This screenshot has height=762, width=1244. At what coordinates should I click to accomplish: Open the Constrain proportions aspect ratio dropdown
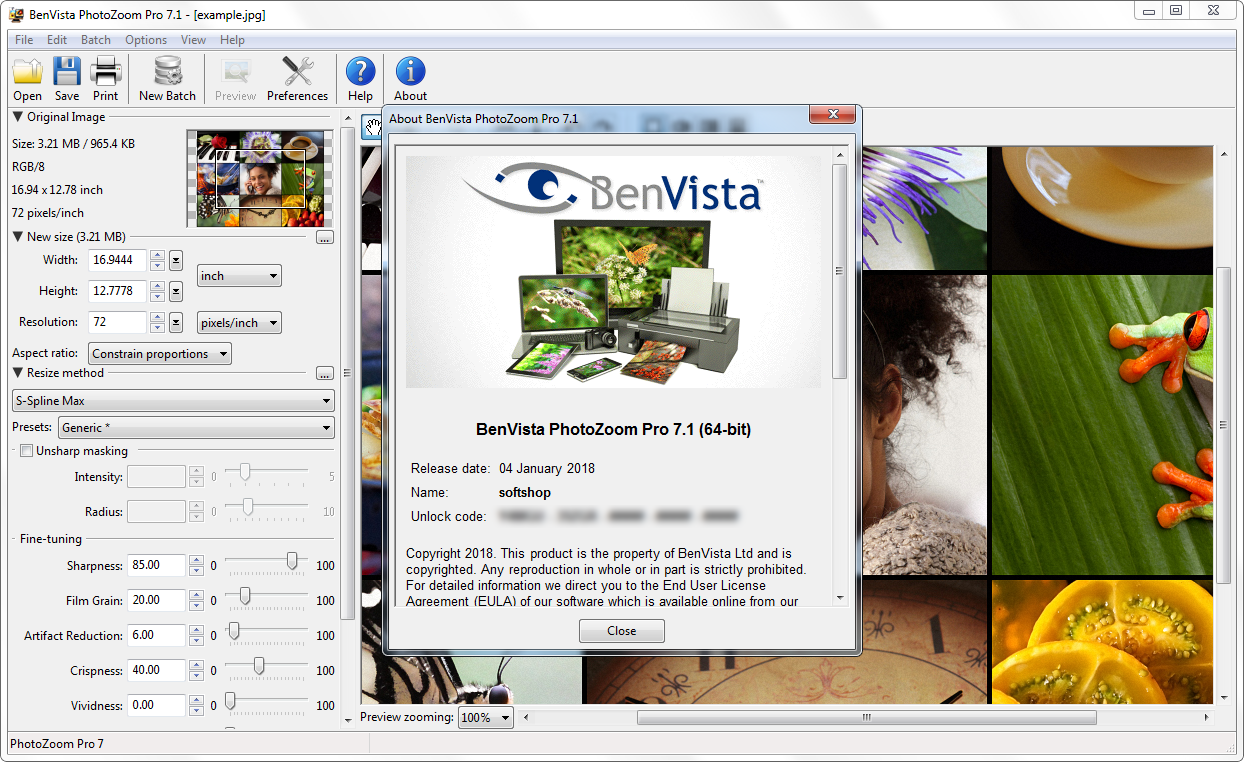[x=160, y=354]
